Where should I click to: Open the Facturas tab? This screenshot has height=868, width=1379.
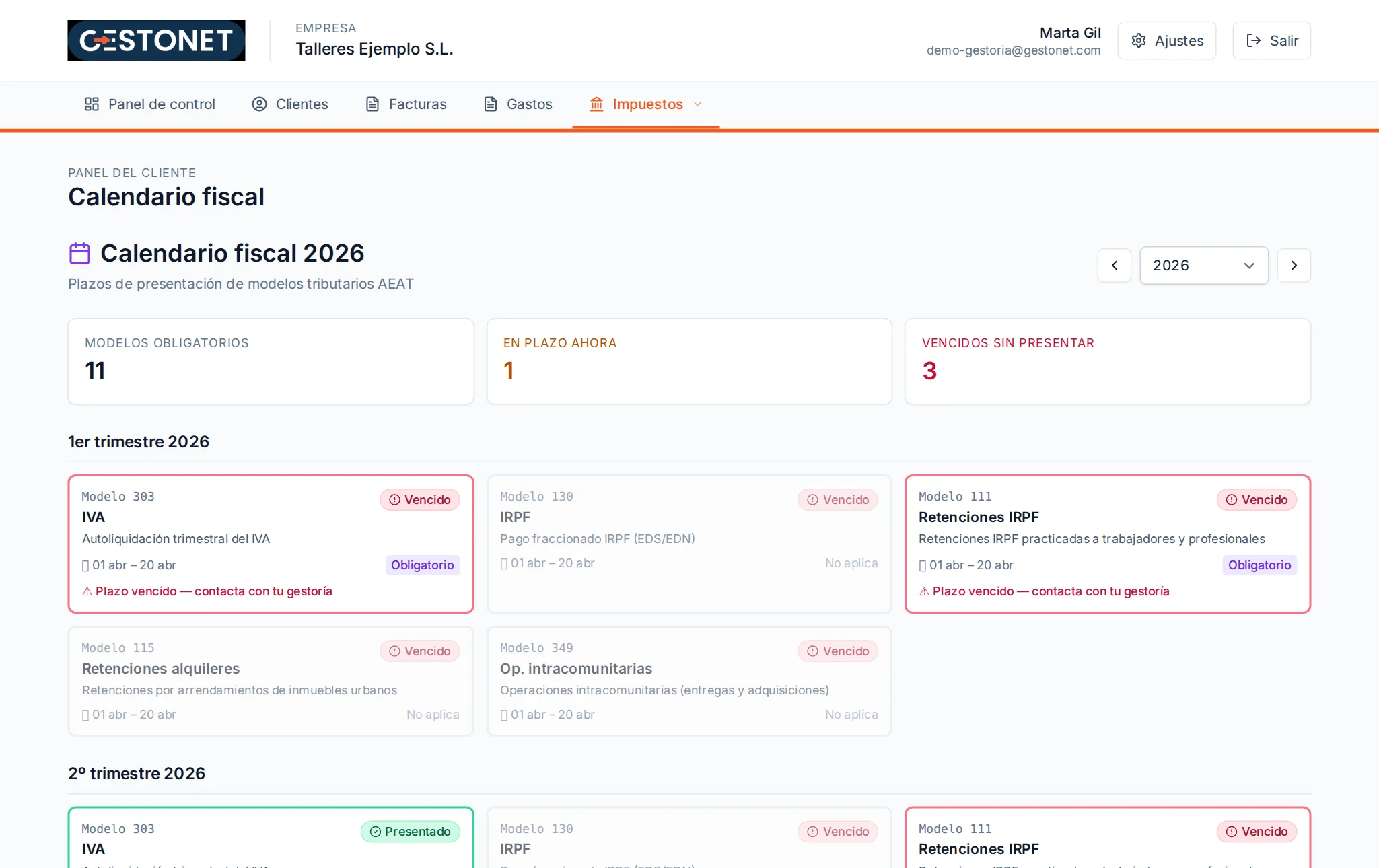(406, 104)
